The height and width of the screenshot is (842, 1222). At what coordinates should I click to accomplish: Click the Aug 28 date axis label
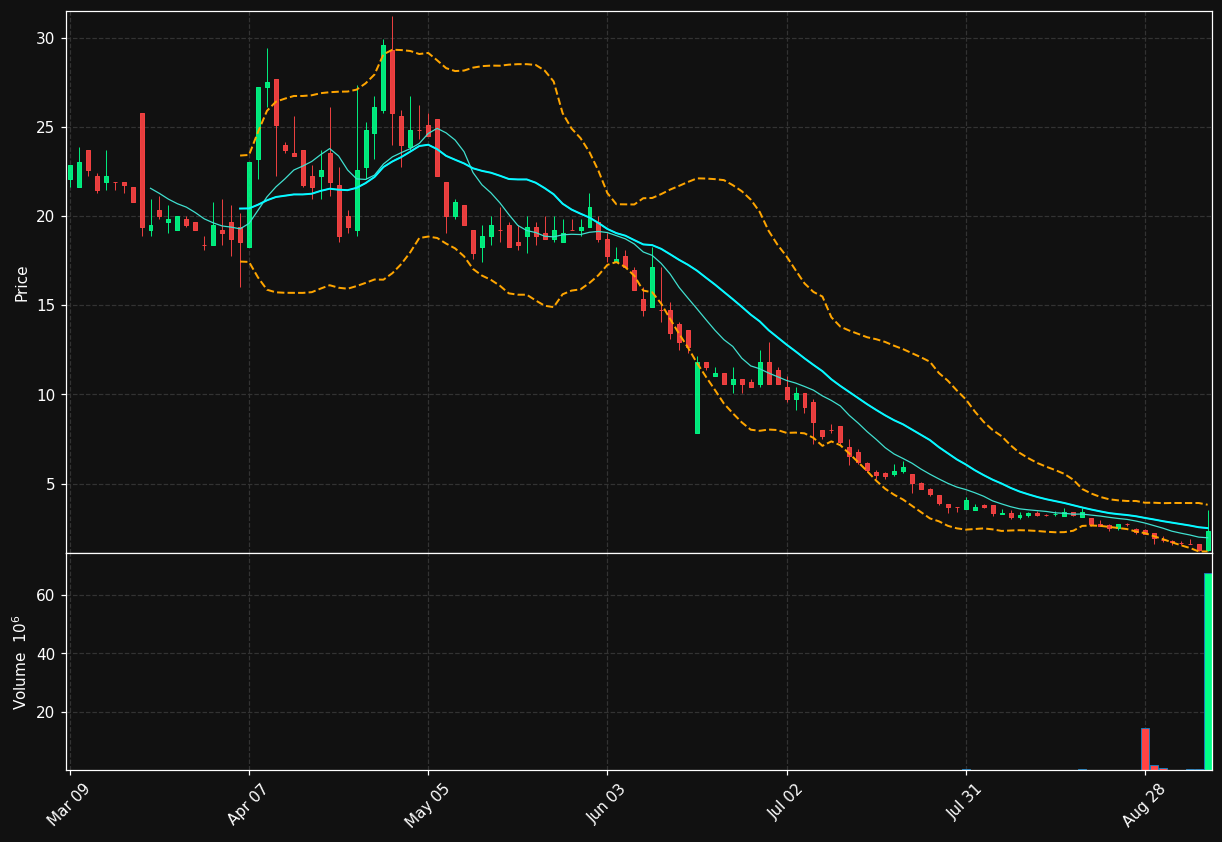(x=1143, y=804)
